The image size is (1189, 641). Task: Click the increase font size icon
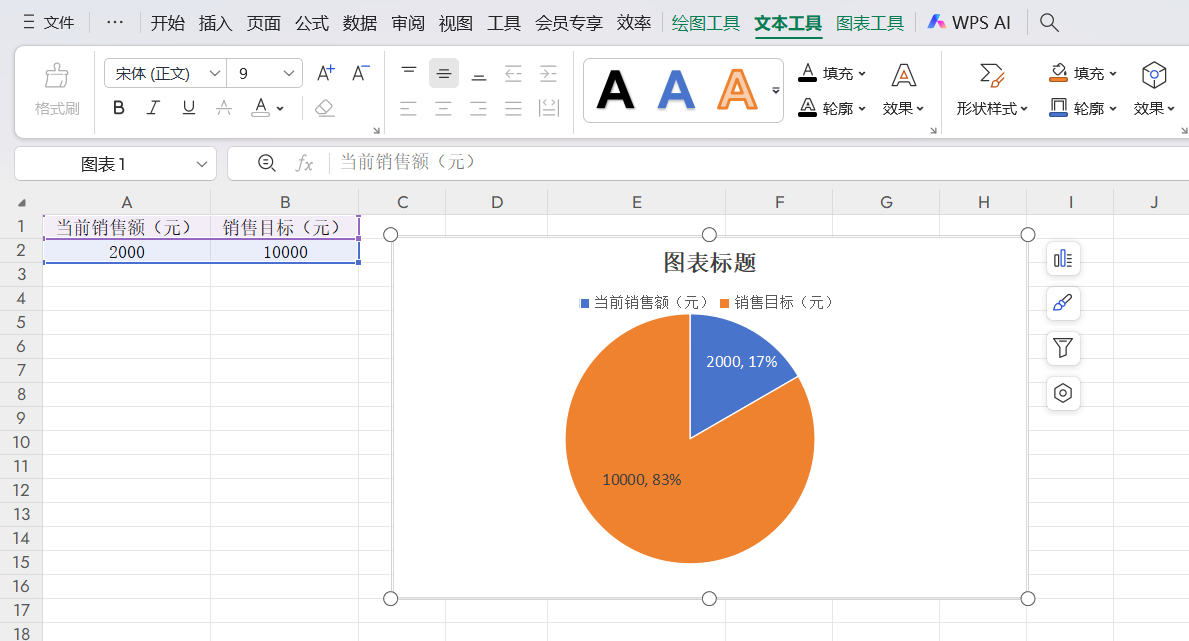pos(323,72)
